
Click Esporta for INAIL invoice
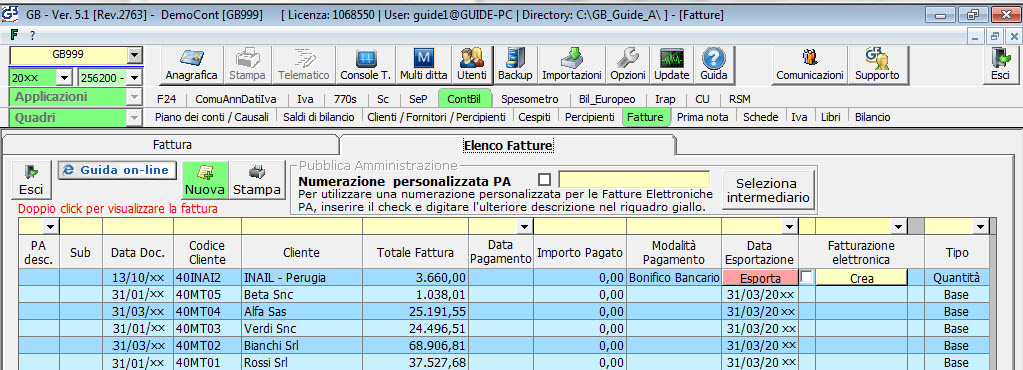760,277
